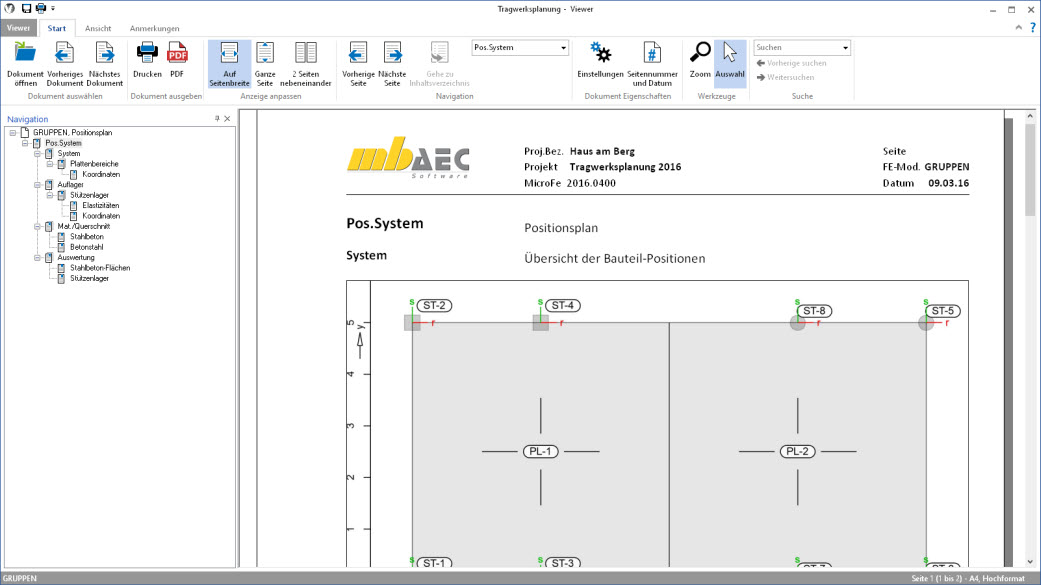Click the quick-access printer icon in title bar
1041x585 pixels.
click(x=40, y=9)
